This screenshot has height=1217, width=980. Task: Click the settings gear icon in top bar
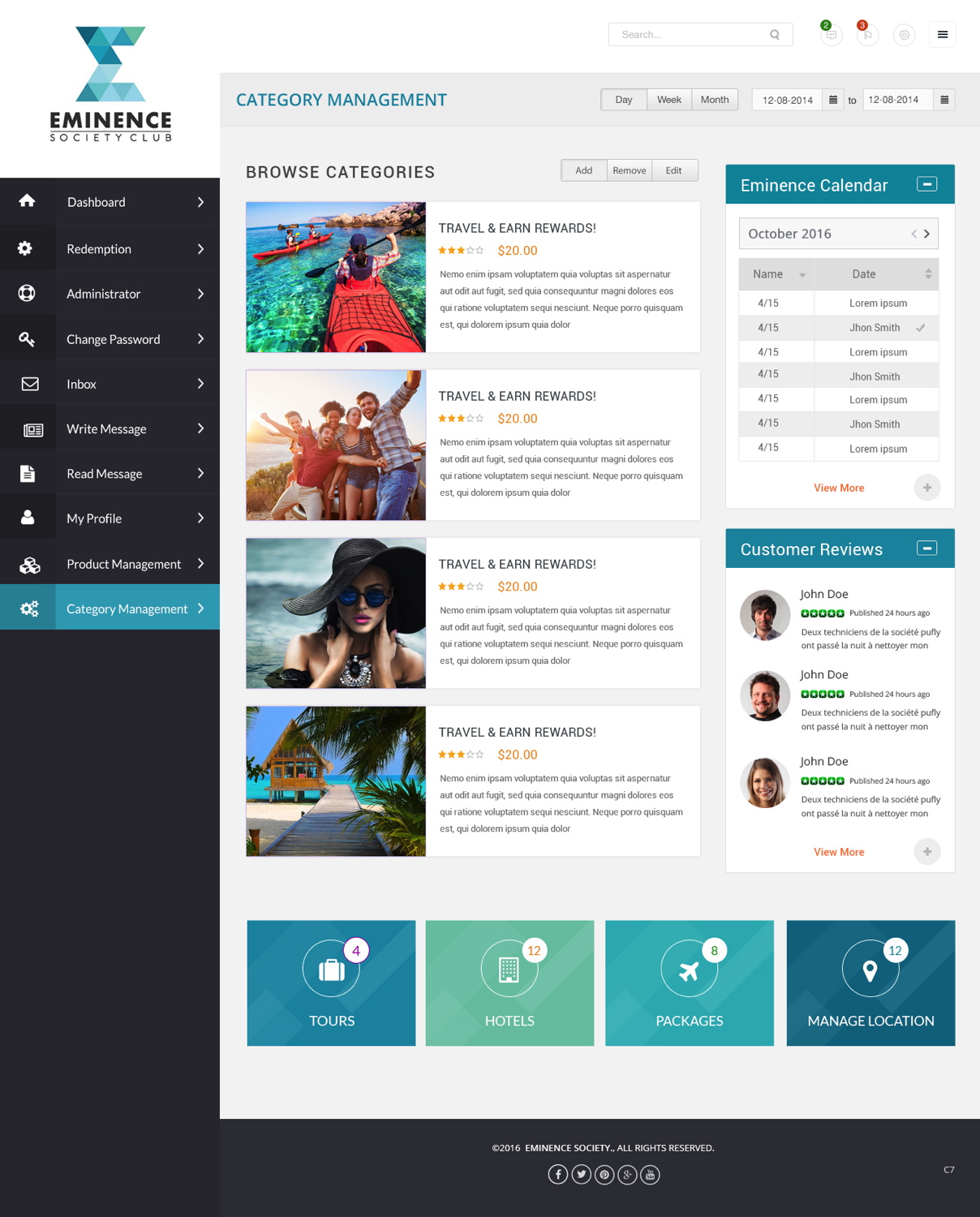(x=905, y=34)
